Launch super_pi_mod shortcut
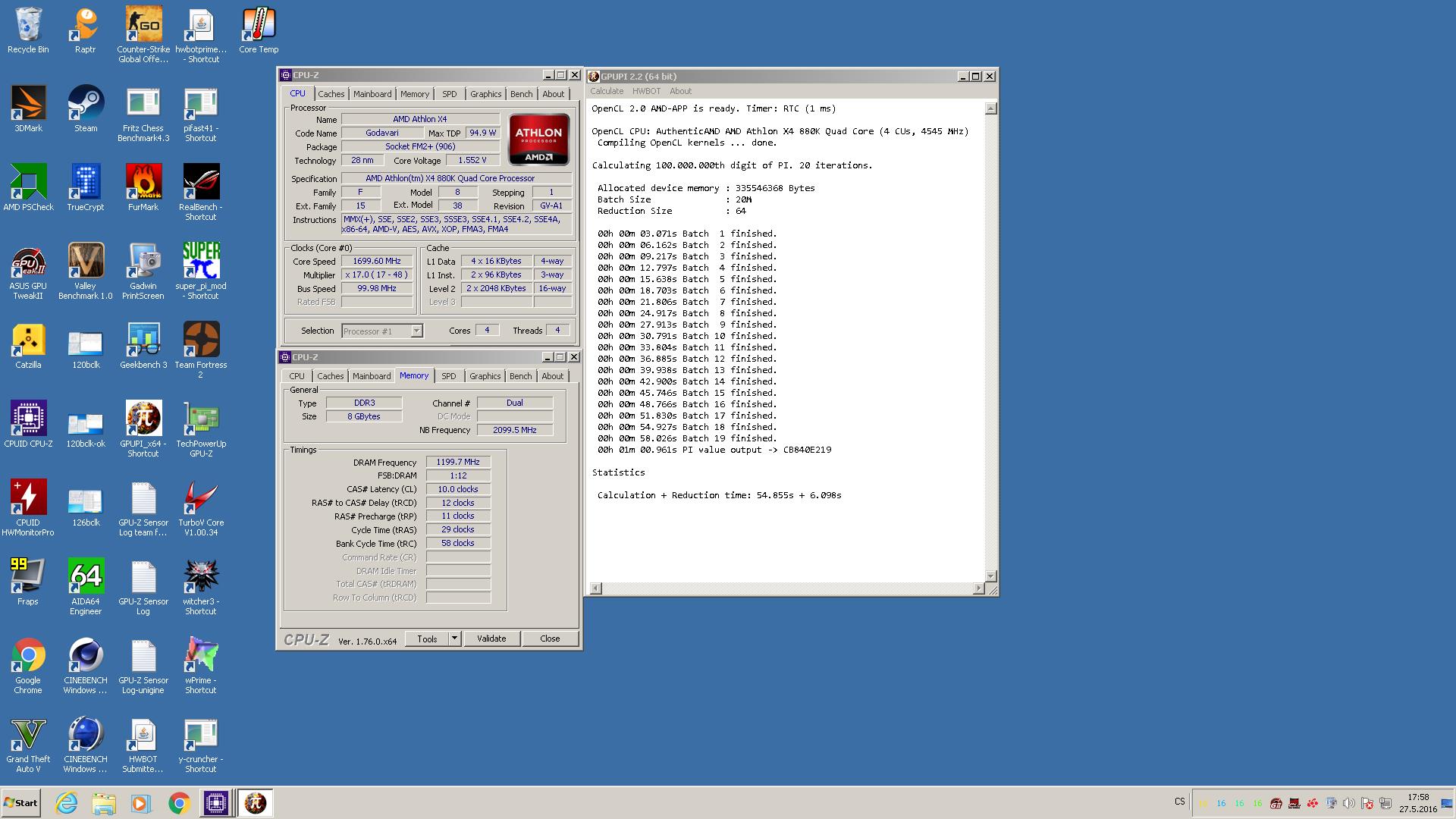 (201, 271)
